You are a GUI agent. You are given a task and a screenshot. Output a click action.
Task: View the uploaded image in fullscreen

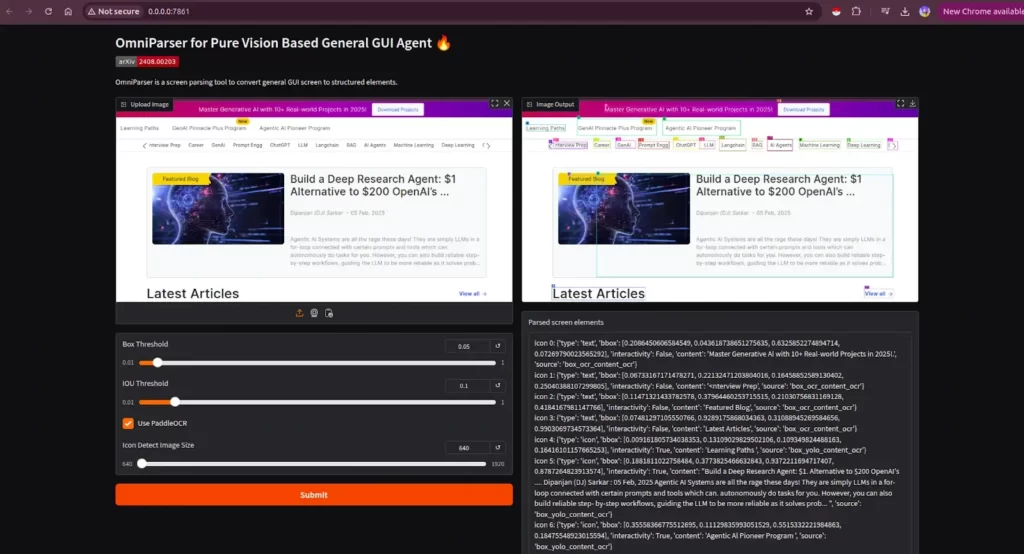[x=494, y=104]
